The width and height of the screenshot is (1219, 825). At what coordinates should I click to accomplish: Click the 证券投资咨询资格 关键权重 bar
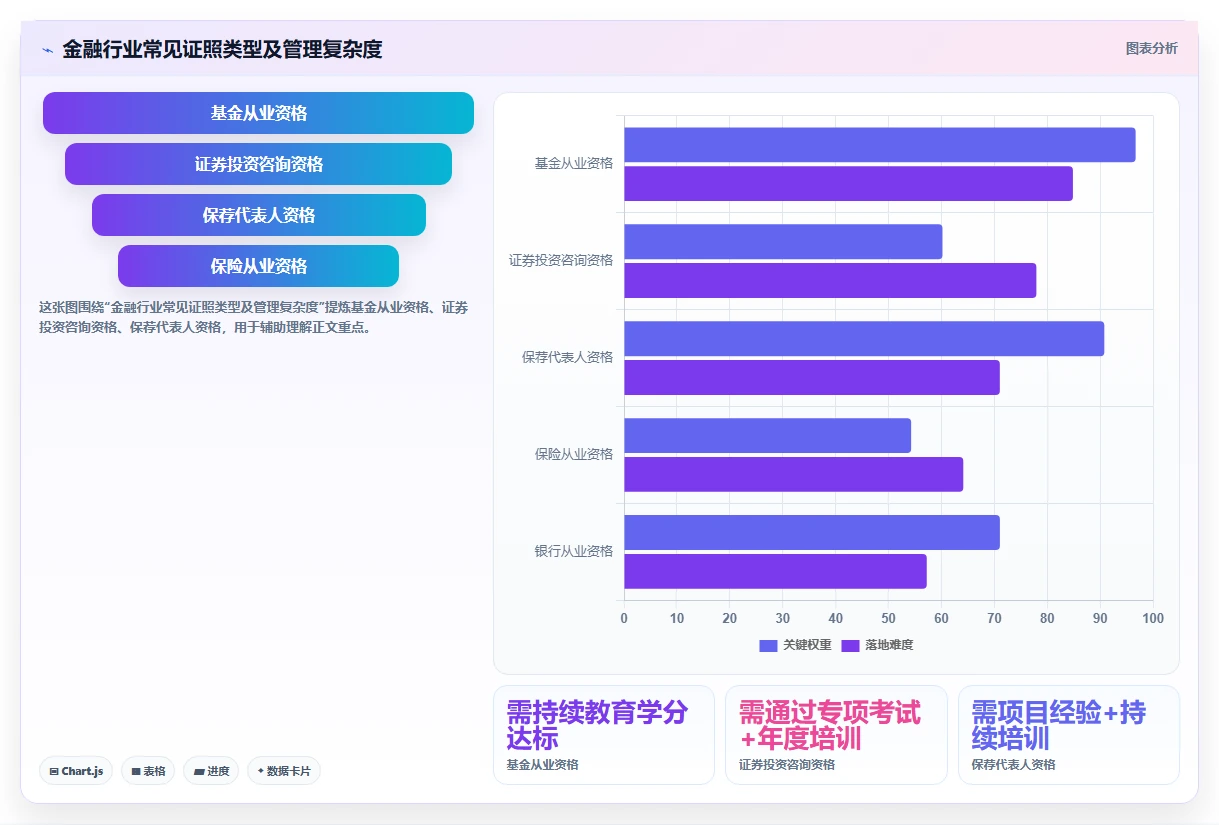tap(783, 242)
